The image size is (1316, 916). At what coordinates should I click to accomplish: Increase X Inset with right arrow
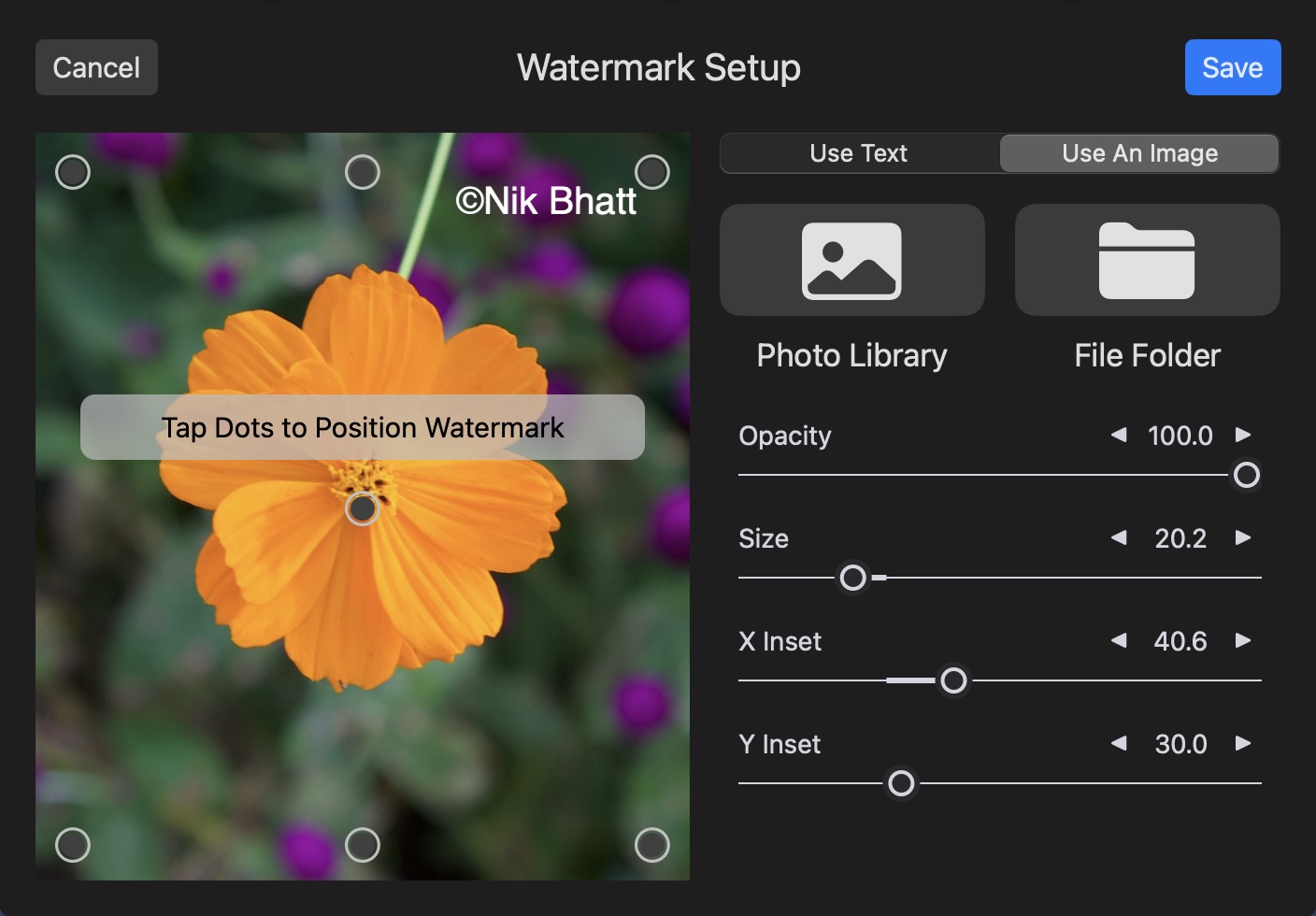pyautogui.click(x=1243, y=640)
